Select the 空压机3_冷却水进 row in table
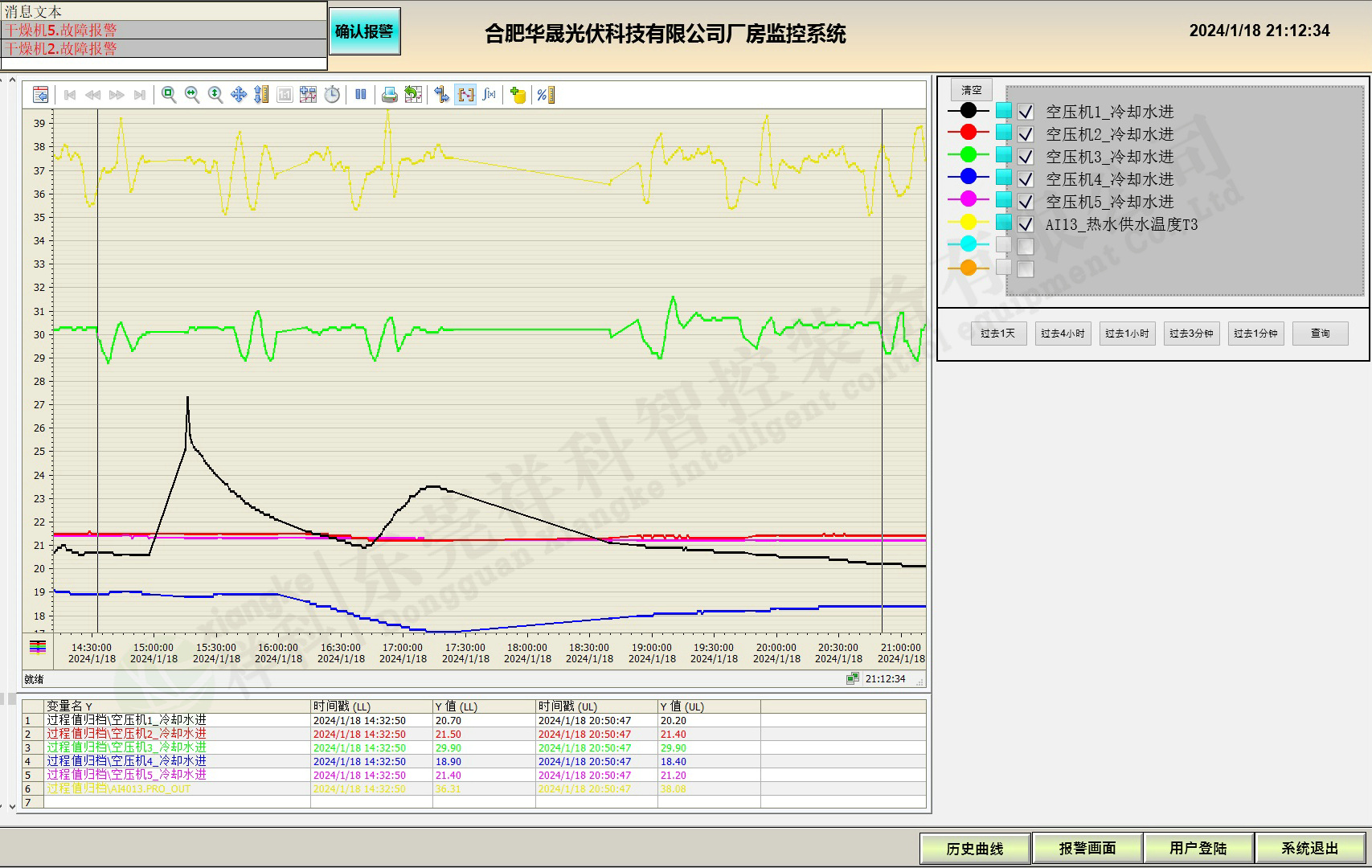This screenshot has width=1372, height=868. 126,747
